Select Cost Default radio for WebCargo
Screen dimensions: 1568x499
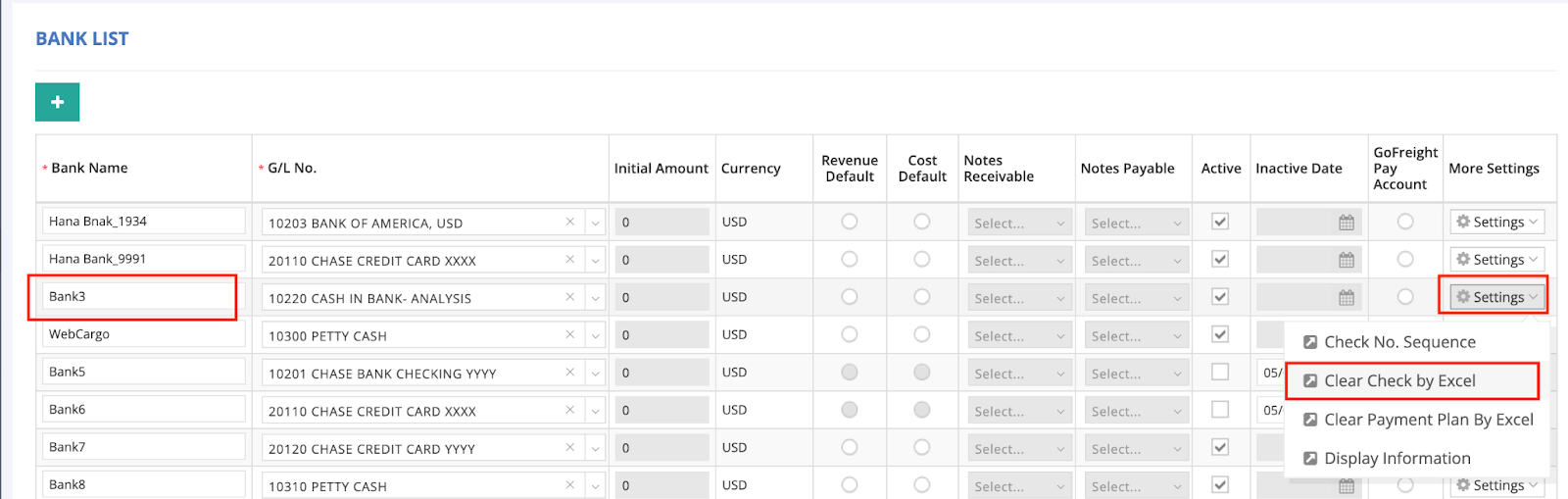tap(921, 334)
